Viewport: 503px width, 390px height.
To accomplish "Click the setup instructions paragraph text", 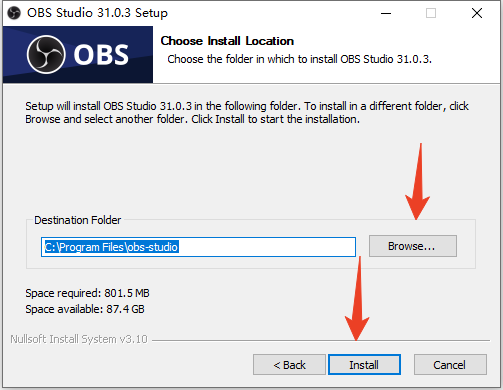I will pos(247,113).
